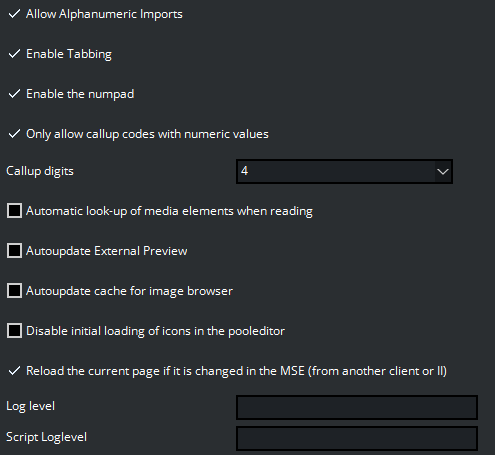Enable Automatic look-up of media elements checkbox
495x455 pixels.
[x=14, y=211]
